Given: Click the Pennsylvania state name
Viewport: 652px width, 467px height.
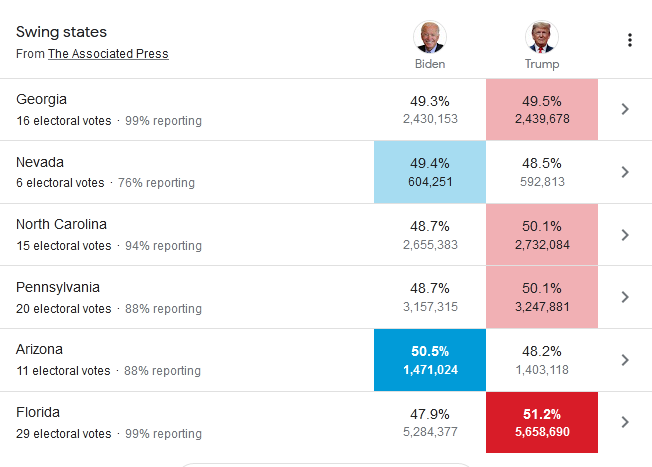Looking at the screenshot, I should [x=58, y=287].
